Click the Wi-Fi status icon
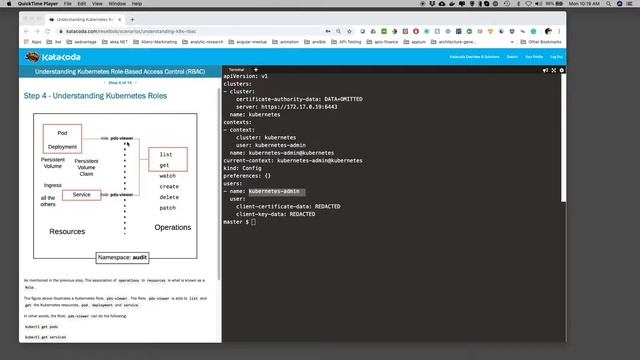This screenshot has height=360, width=640. (x=529, y=4)
